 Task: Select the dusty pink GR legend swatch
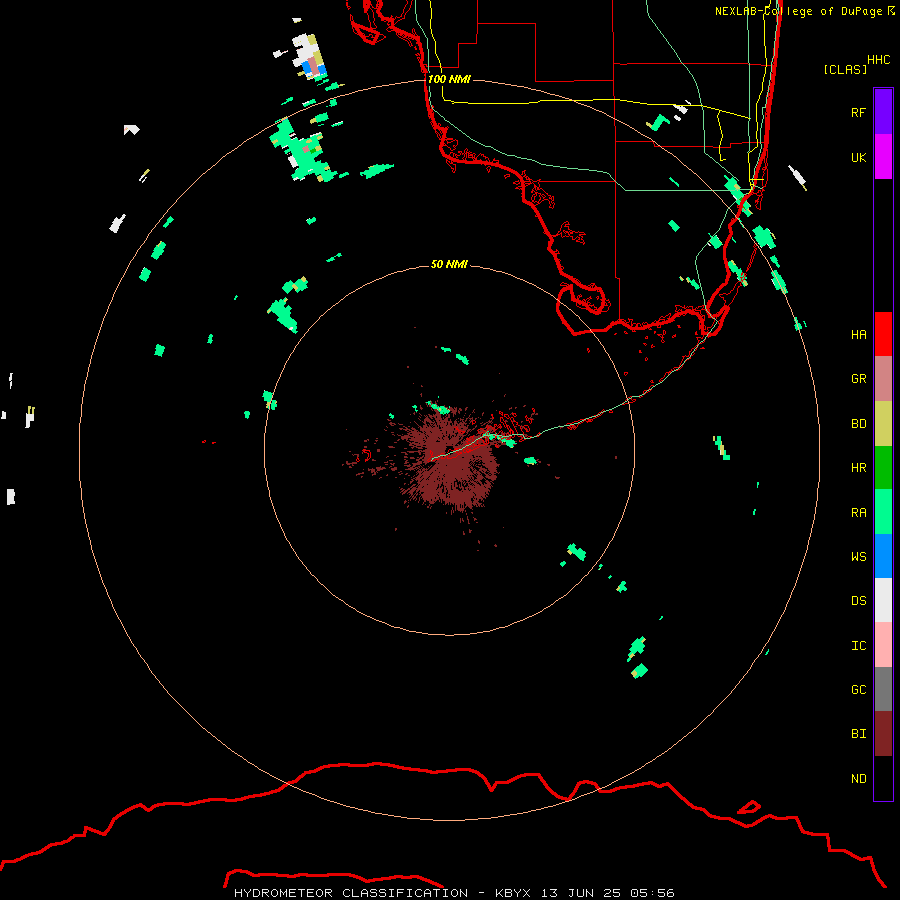(x=883, y=379)
